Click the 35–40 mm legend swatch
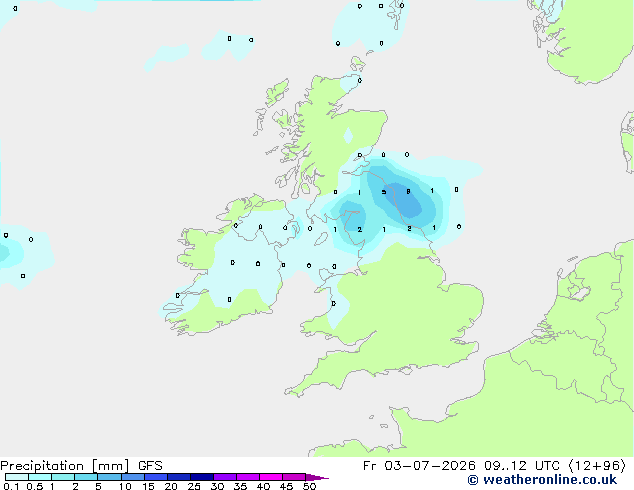Image resolution: width=634 pixels, height=490 pixels. (x=247, y=477)
